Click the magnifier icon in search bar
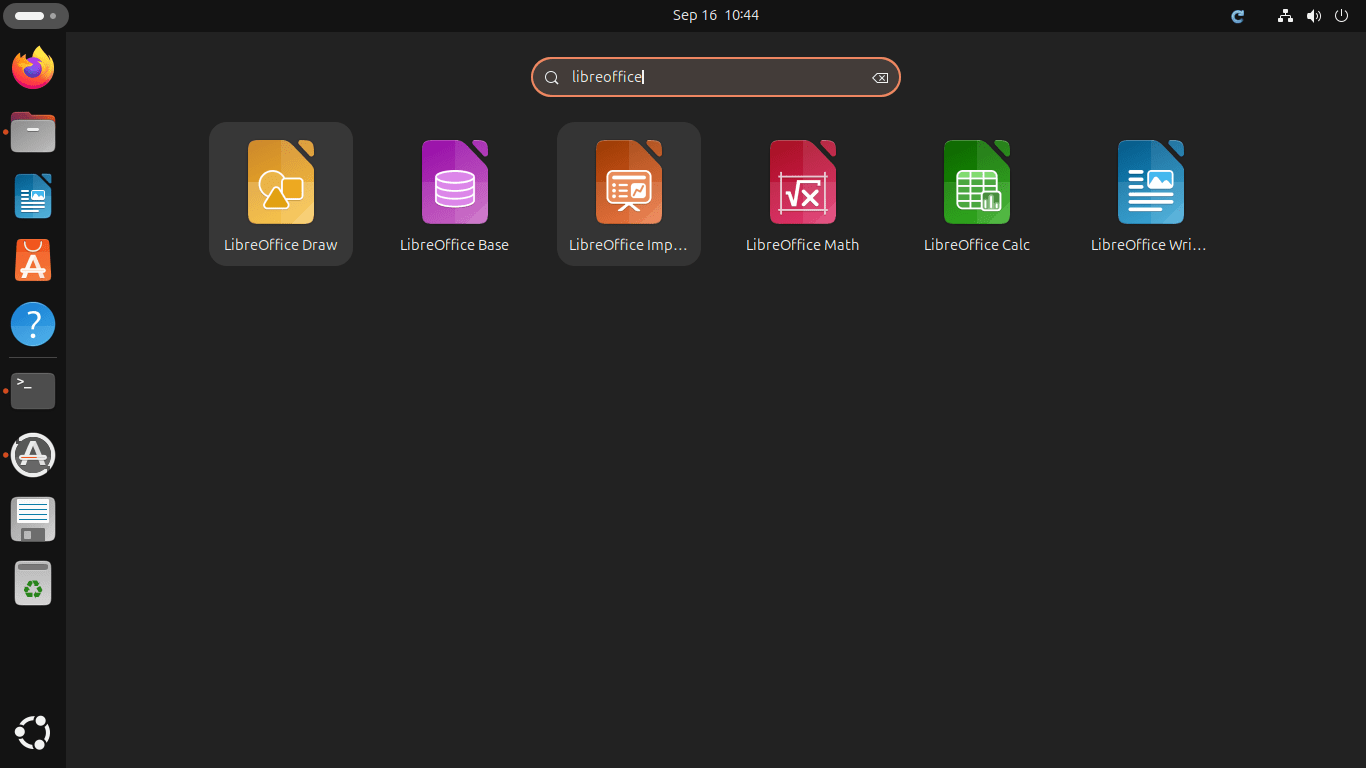Viewport: 1366px width, 768px height. tap(551, 78)
